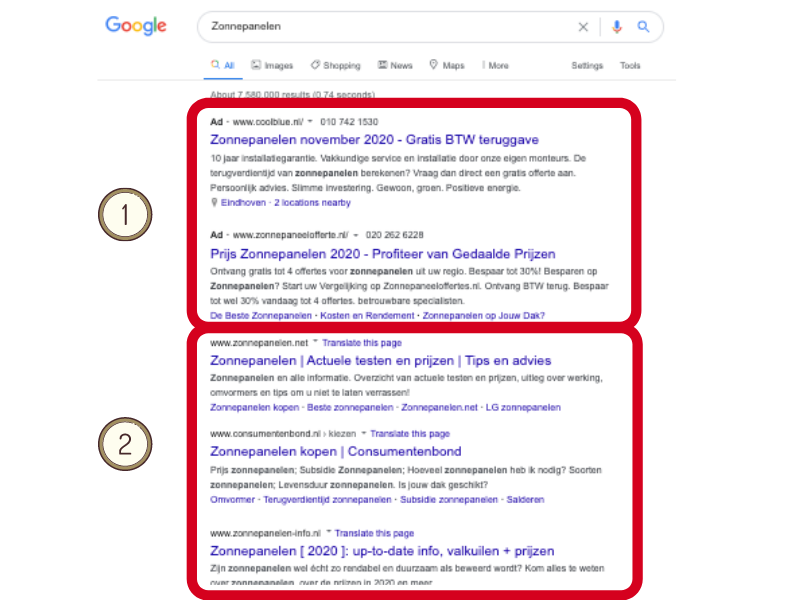The width and height of the screenshot is (810, 600).
Task: Click inside the Zonnepanelen search field
Action: pos(390,27)
